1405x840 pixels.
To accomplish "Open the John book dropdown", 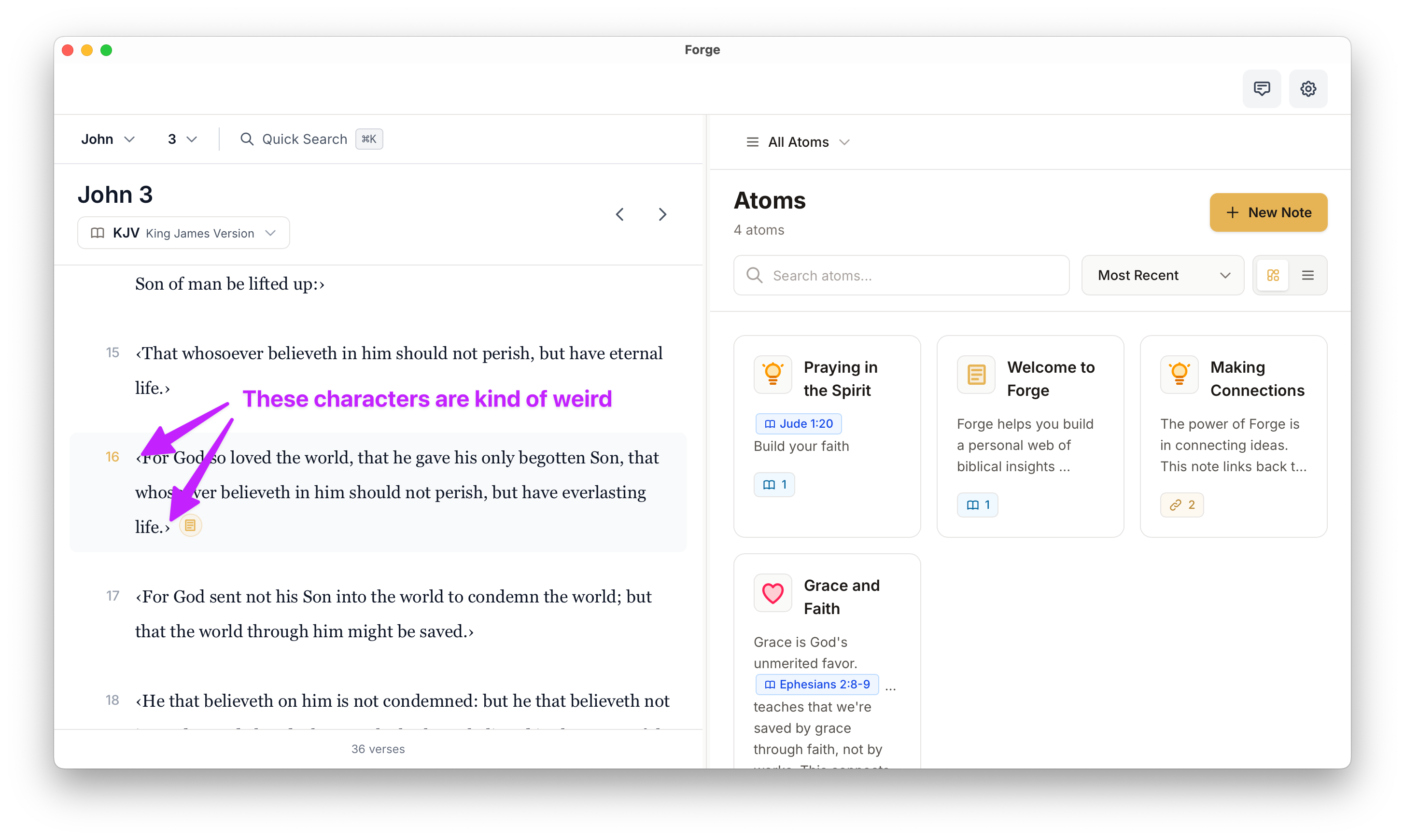I will point(108,139).
